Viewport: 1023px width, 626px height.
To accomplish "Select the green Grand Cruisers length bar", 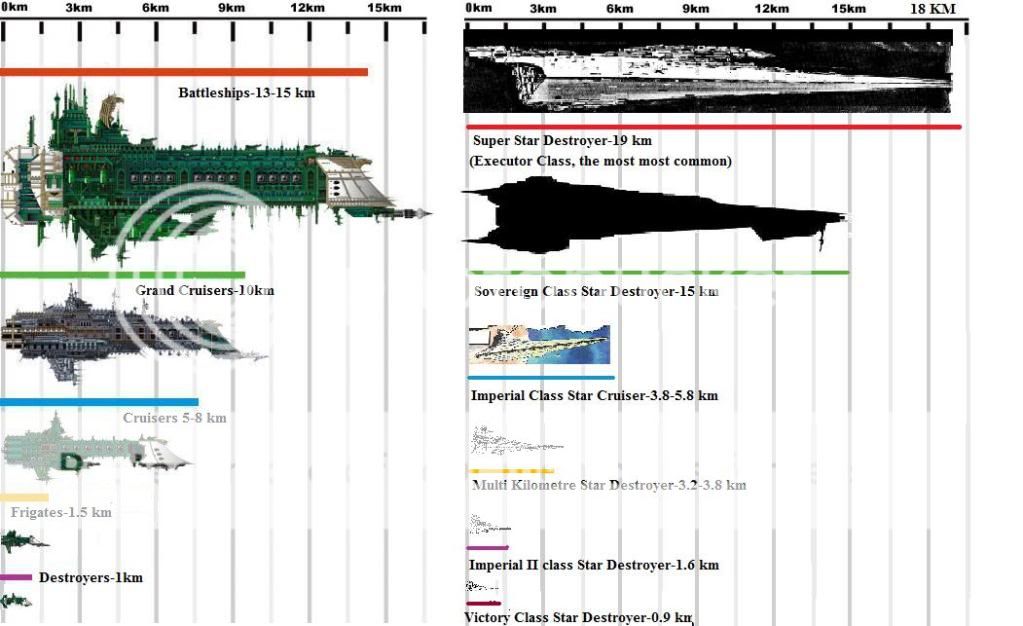I will (123, 275).
